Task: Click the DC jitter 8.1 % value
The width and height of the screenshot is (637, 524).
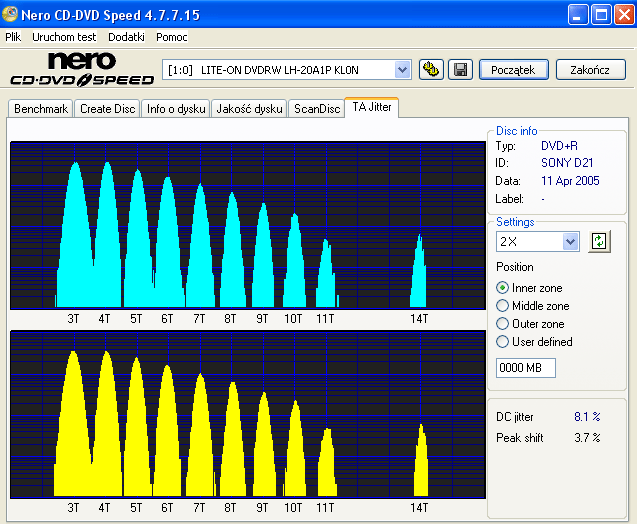Action: click(587, 417)
